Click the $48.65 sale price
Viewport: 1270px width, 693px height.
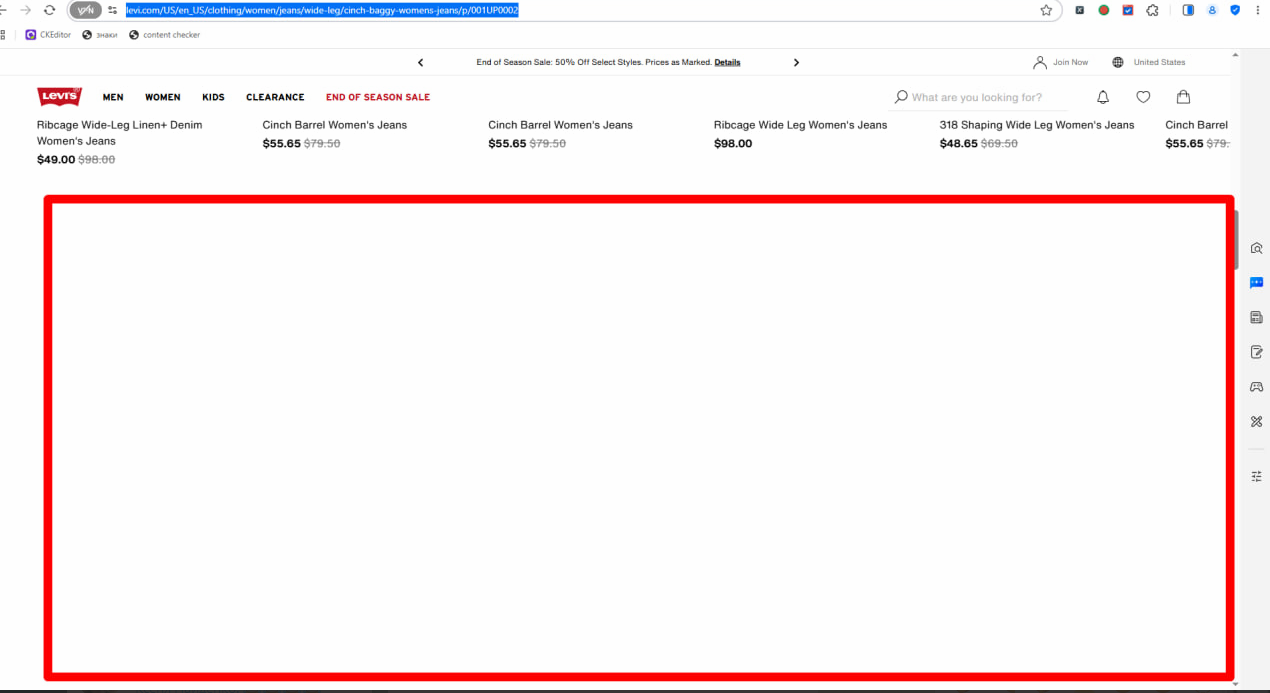(x=958, y=144)
